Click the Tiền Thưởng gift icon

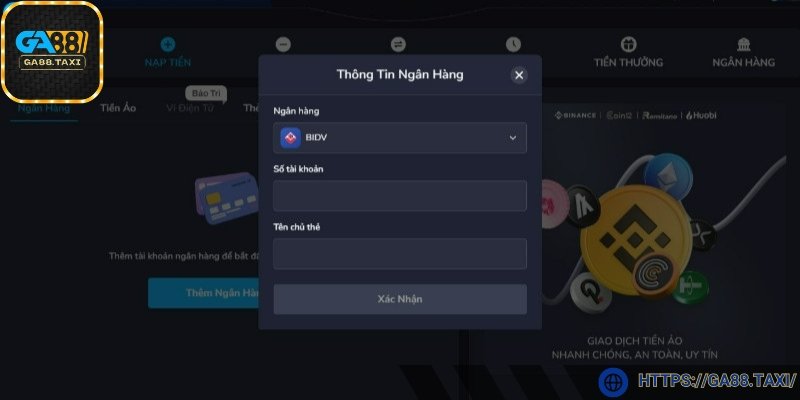point(629,44)
